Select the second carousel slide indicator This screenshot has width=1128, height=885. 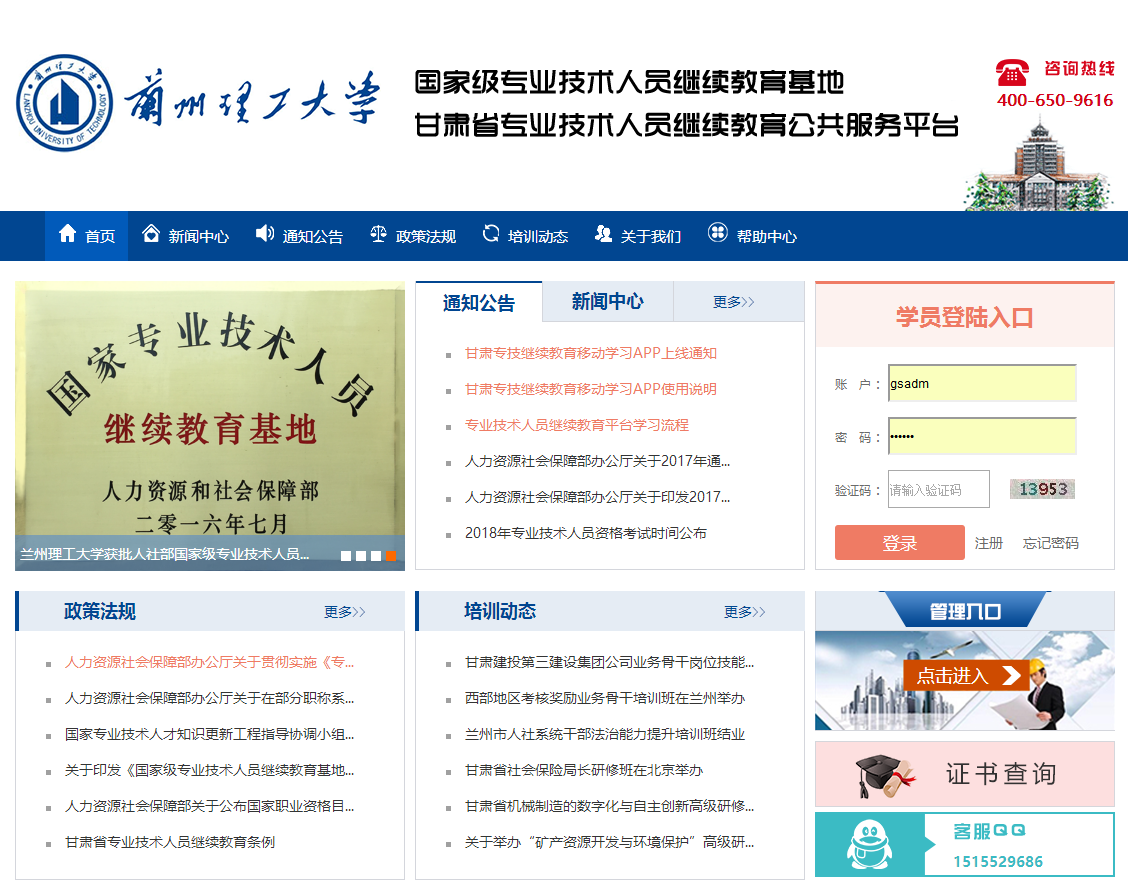(361, 555)
